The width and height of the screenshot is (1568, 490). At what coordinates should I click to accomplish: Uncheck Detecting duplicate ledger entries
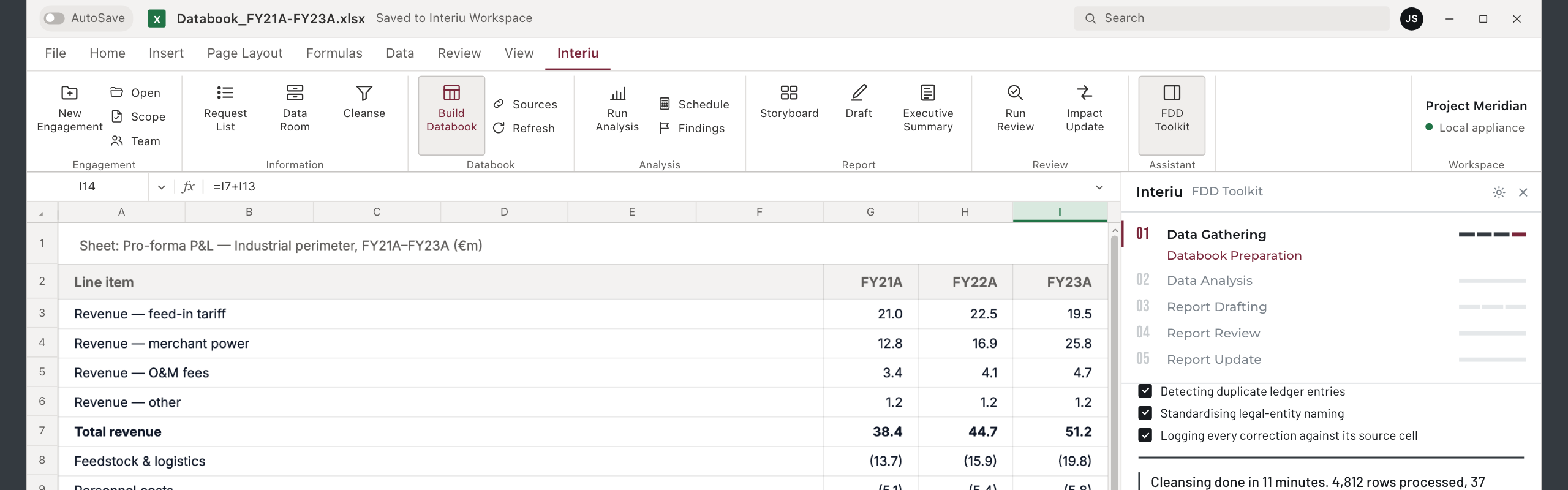pos(1144,391)
